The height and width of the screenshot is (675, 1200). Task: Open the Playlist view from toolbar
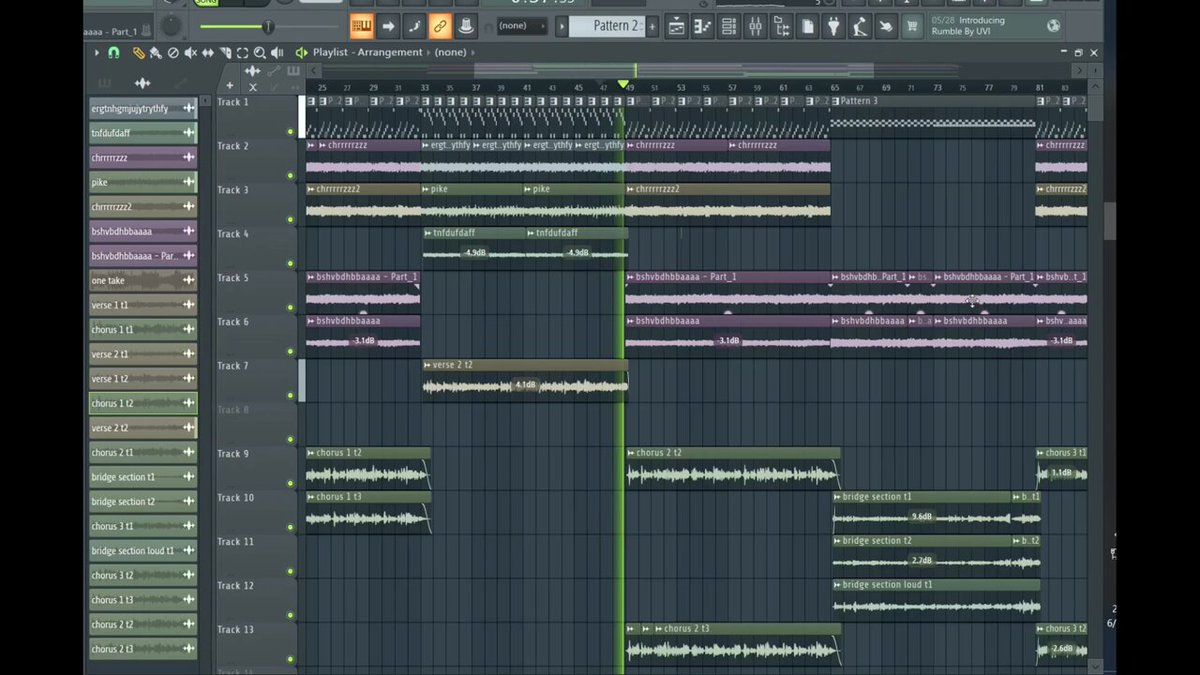(676, 26)
